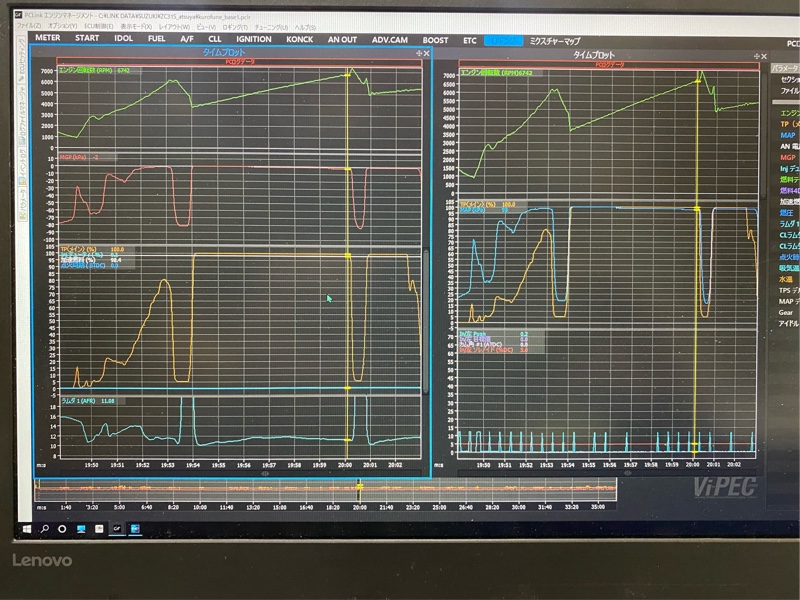Move the left タイムプロット panel using its move icon
The image size is (800, 600).
point(419,53)
